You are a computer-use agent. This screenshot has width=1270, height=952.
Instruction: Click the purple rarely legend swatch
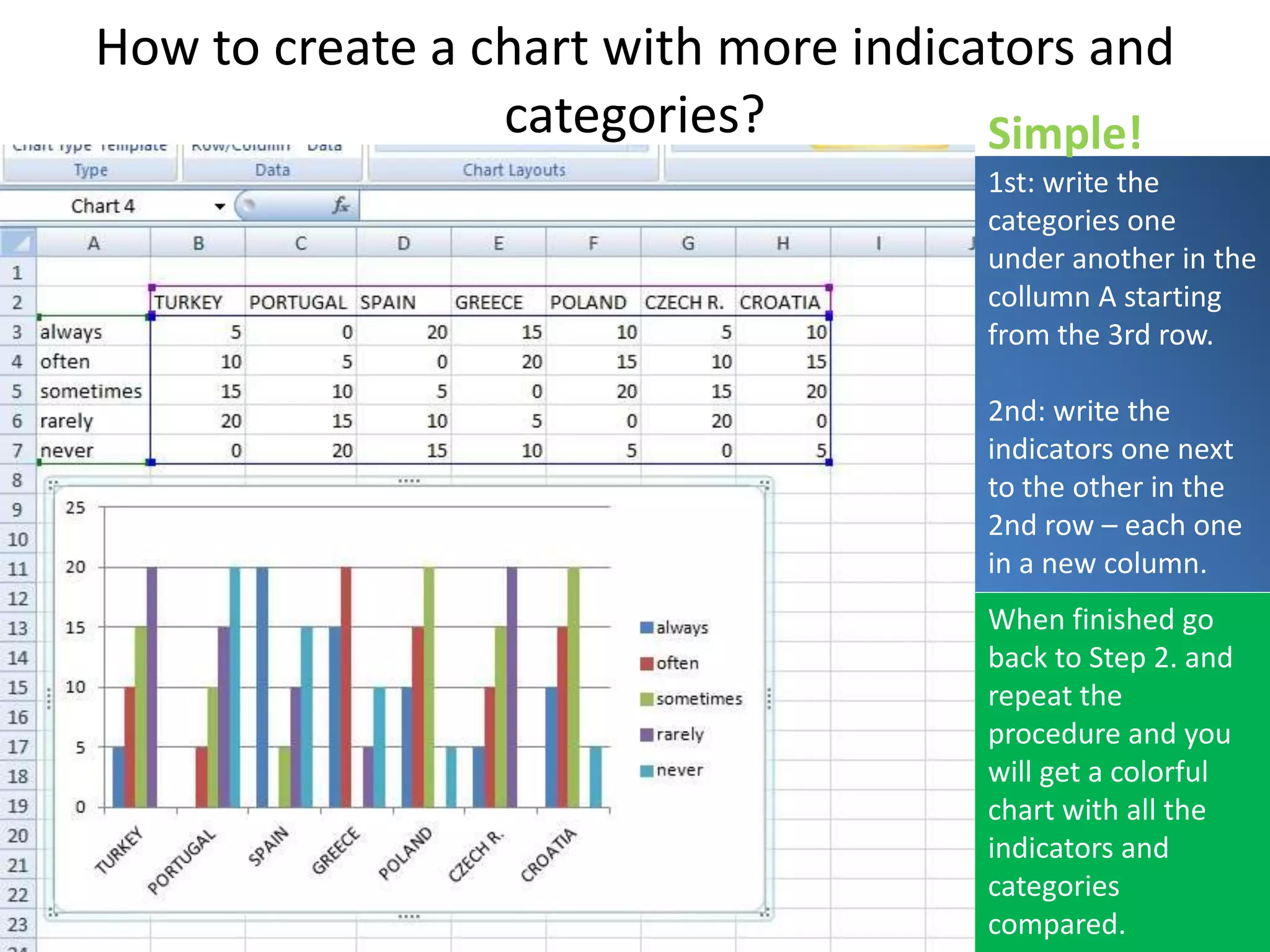(647, 734)
